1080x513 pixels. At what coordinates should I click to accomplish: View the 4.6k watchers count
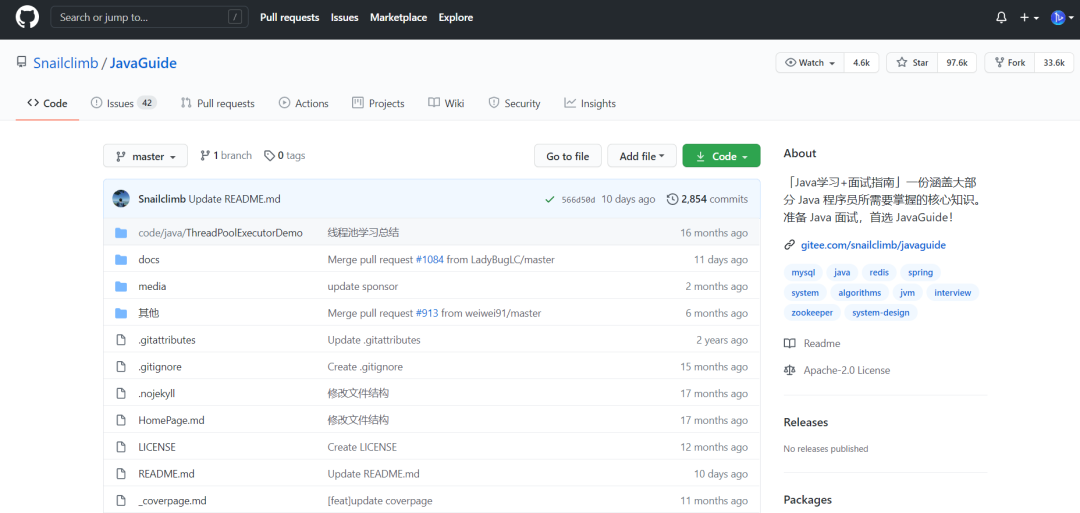[861, 63]
